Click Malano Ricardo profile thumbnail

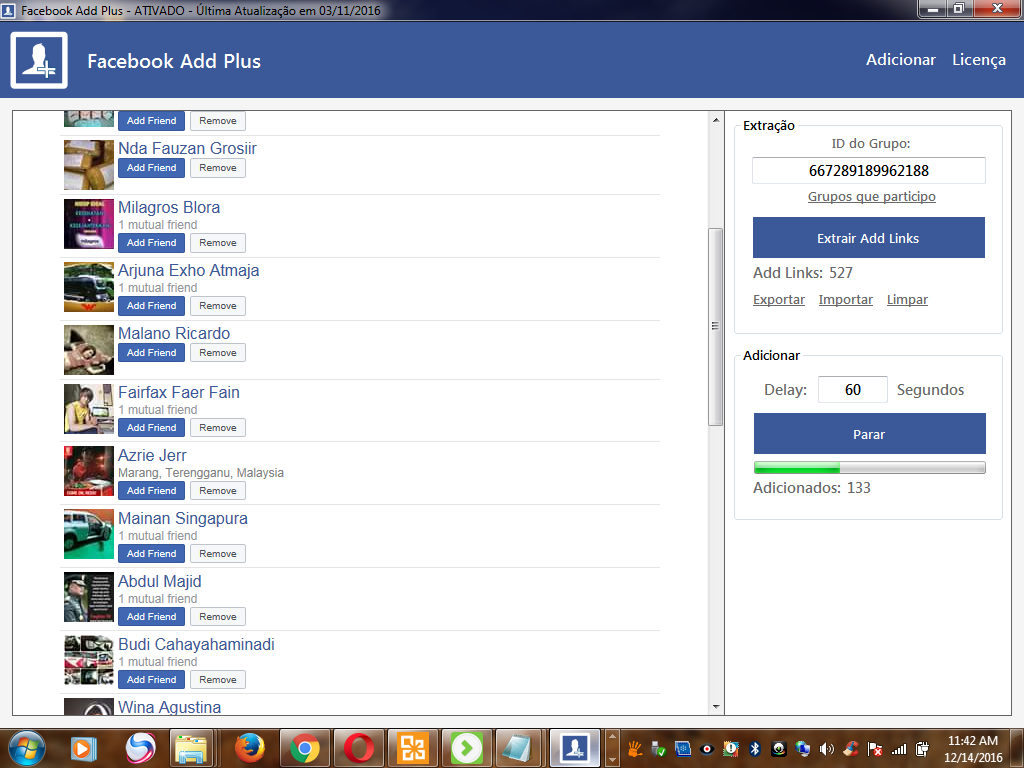89,351
